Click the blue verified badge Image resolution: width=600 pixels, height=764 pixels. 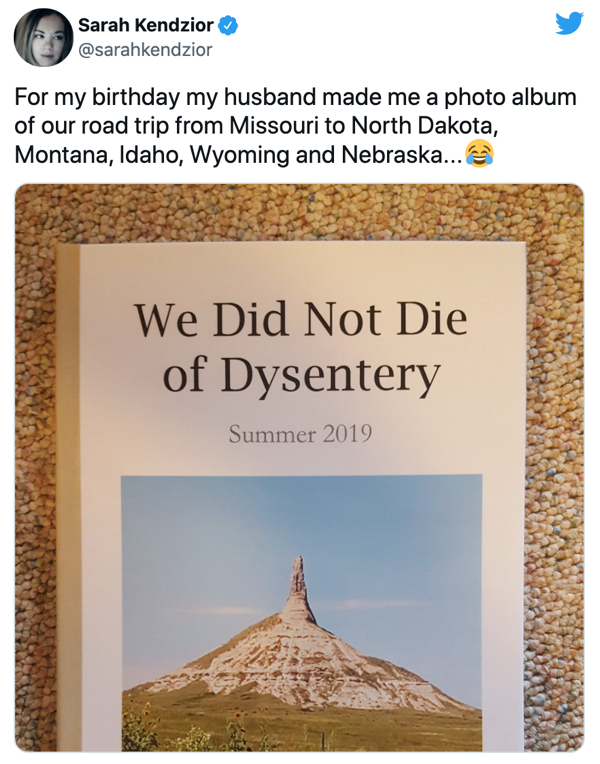pos(228,25)
